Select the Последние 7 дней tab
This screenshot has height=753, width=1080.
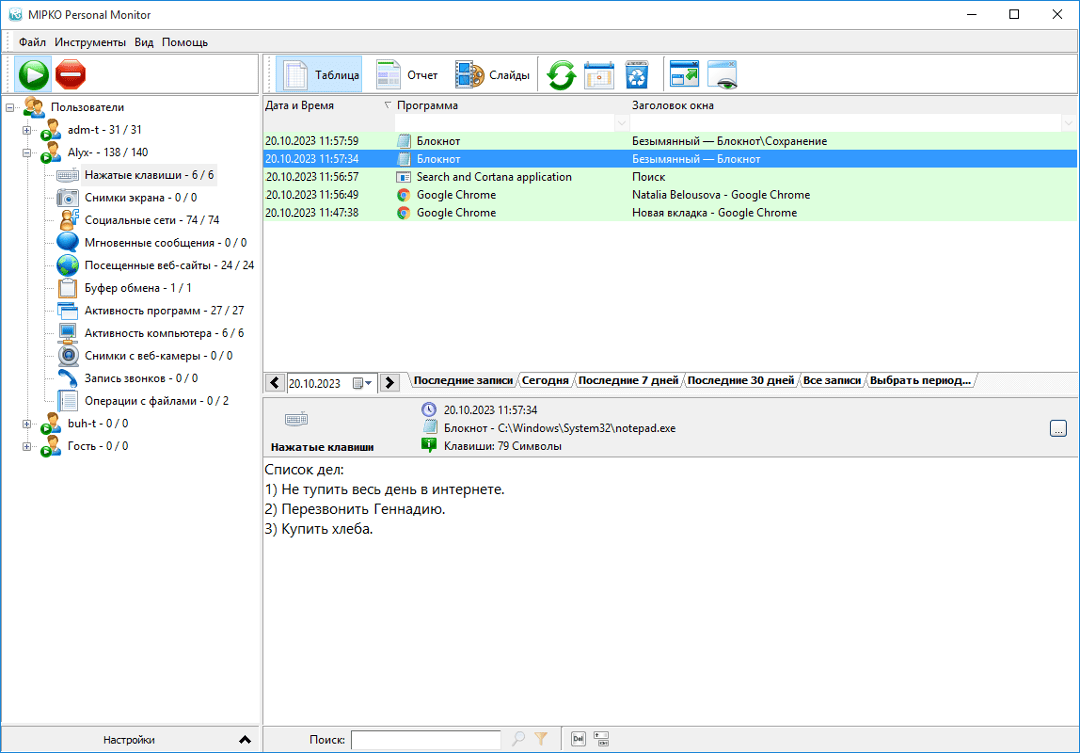tap(628, 381)
